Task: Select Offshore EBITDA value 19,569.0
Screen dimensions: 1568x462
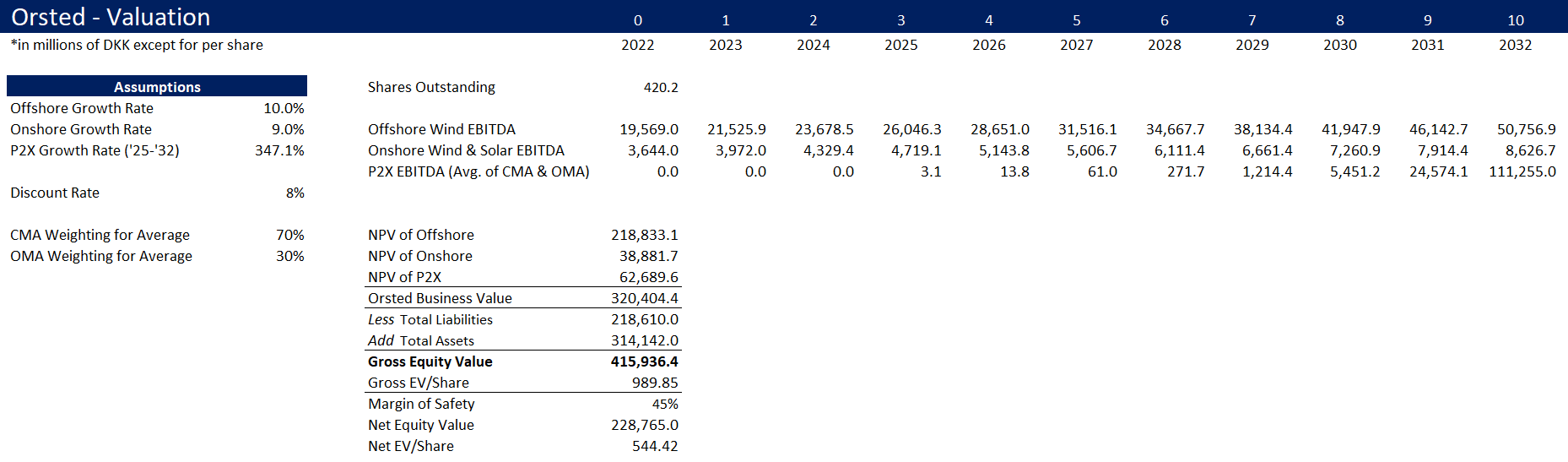Action: (x=649, y=129)
